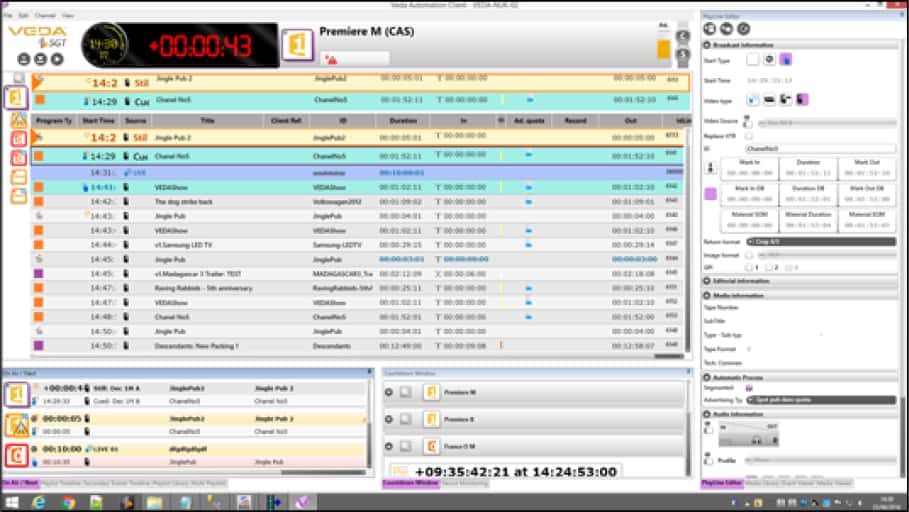Check the box next to France O M countdown

point(406,446)
